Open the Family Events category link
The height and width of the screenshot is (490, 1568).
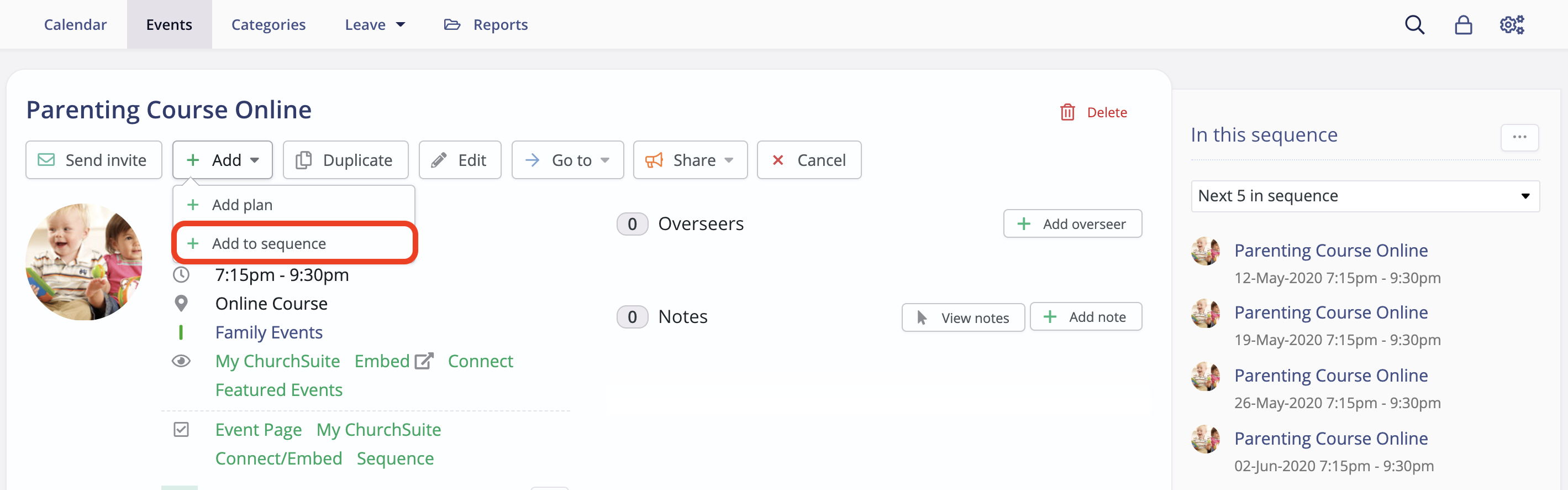click(269, 332)
